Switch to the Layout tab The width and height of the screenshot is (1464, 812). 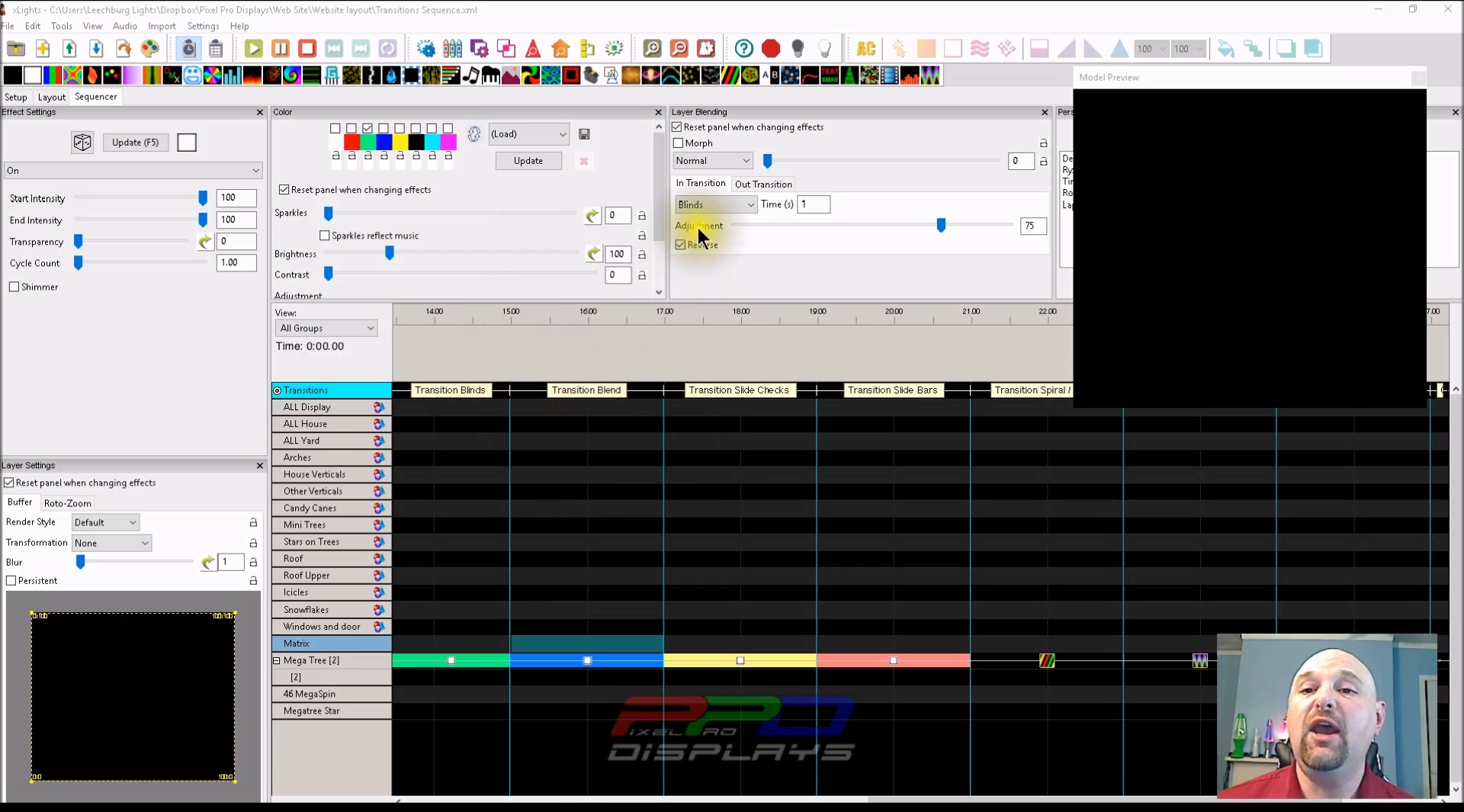point(52,98)
